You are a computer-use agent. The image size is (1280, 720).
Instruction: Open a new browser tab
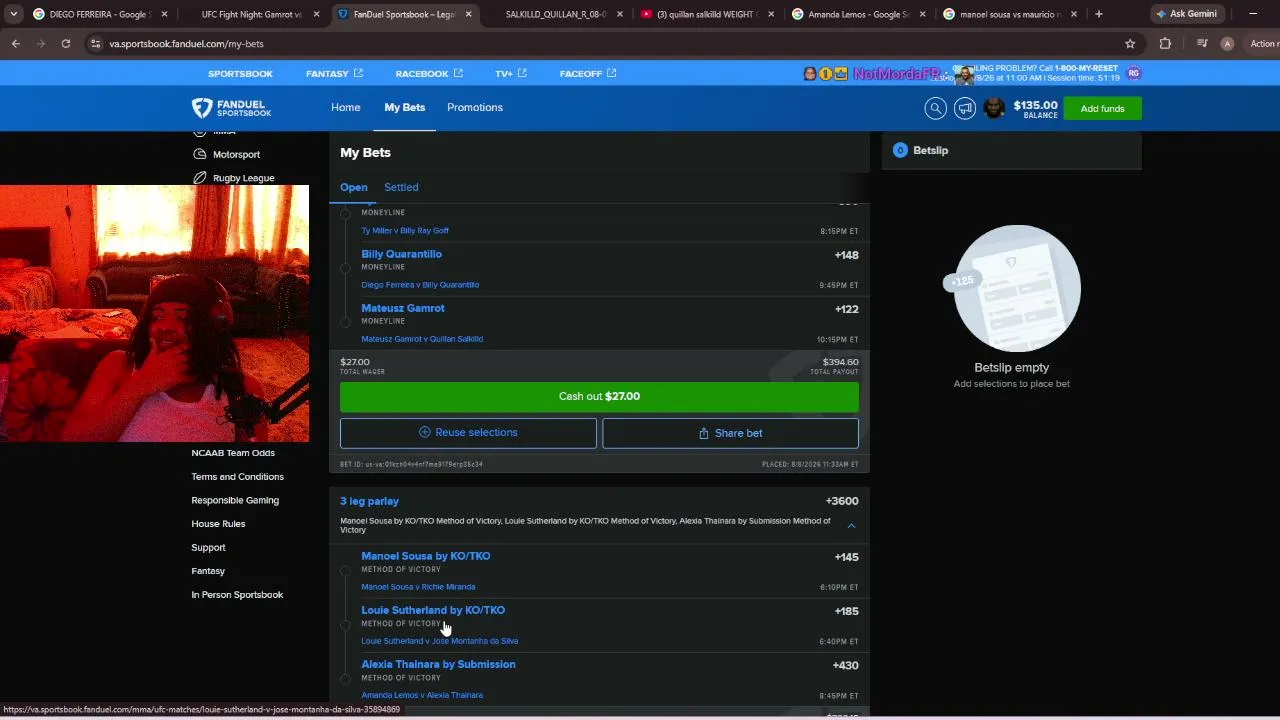coord(1099,14)
